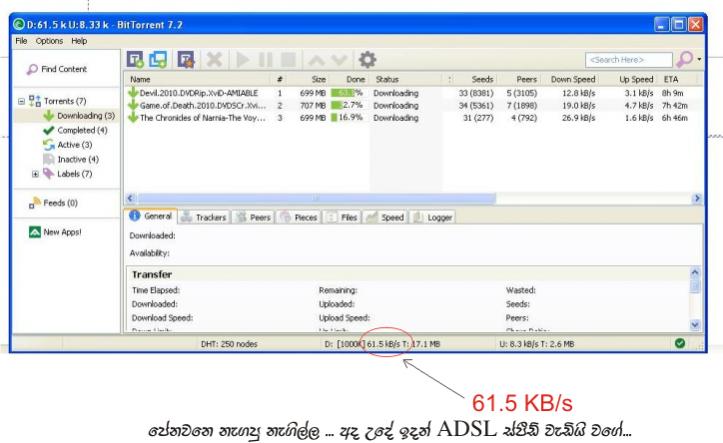Switch to the General tab
Image resolution: width=723 pixels, height=443 pixels.
[151, 216]
